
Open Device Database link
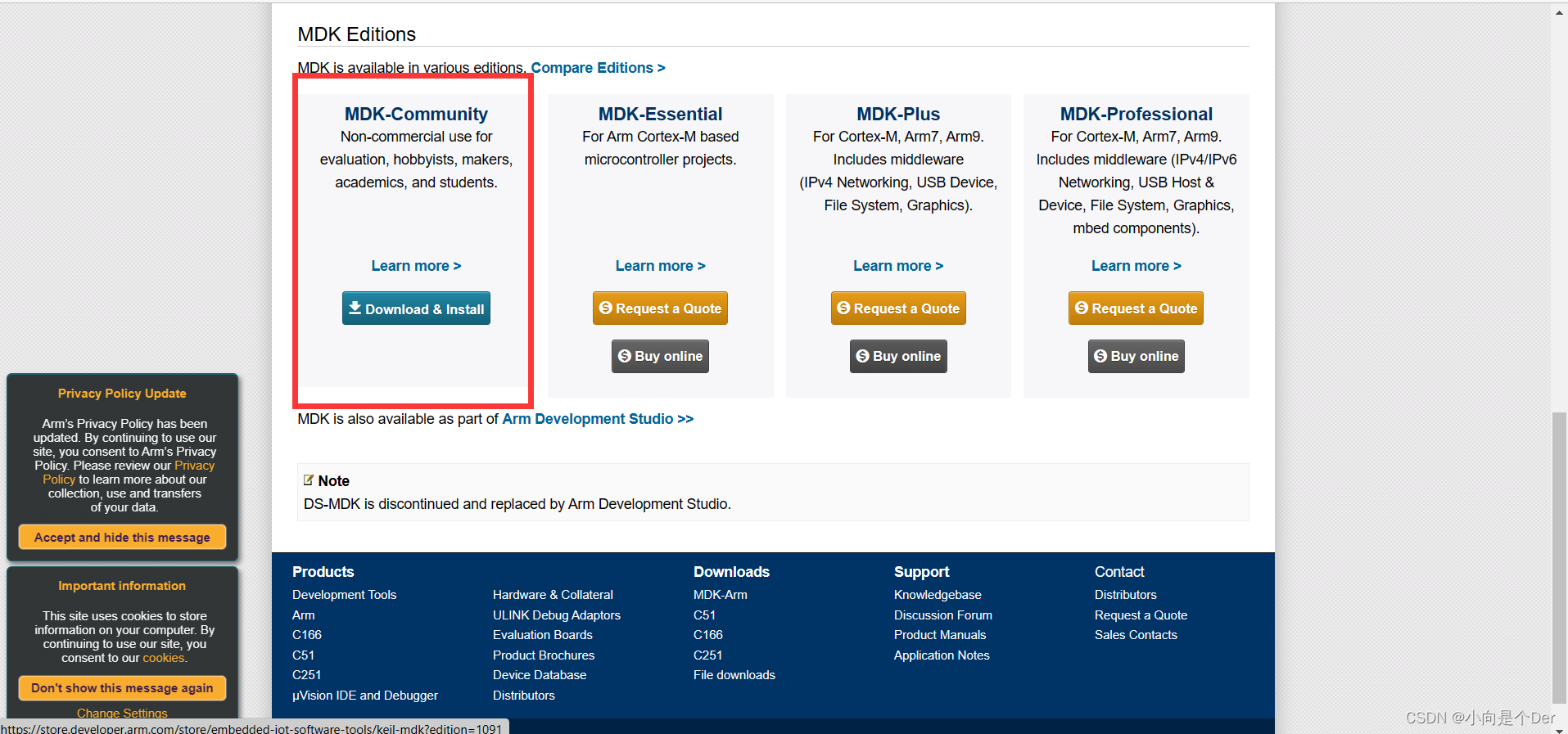click(x=540, y=675)
